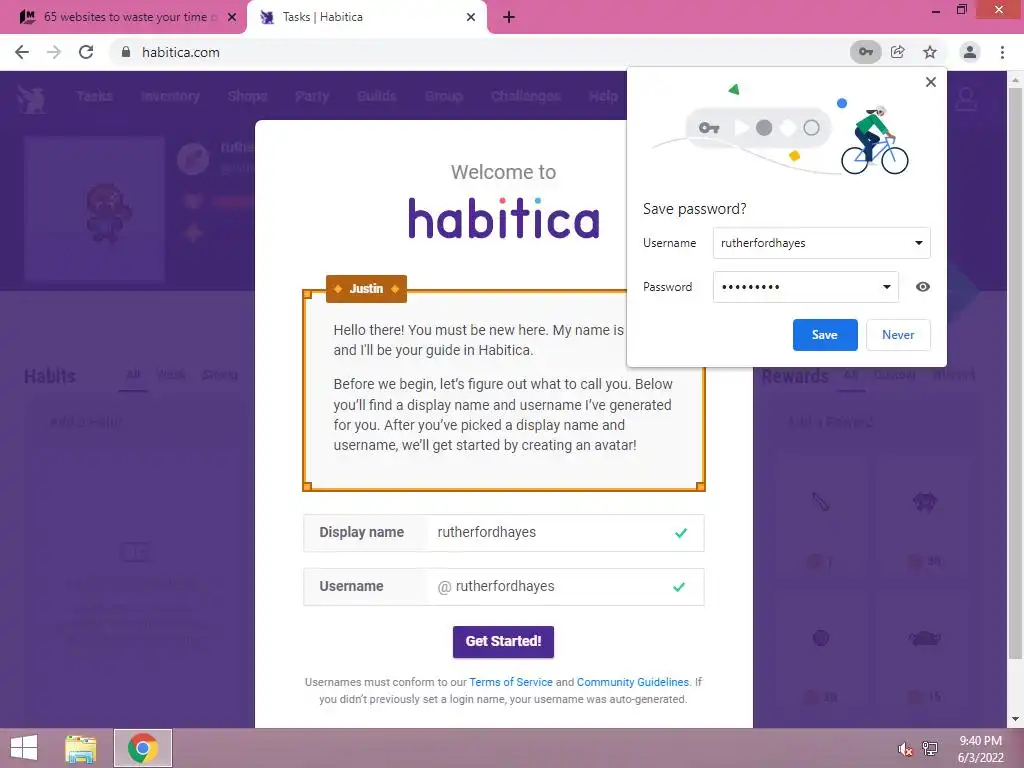
Task: Click the avatar thumbnail behind the dialog
Action: tap(95, 209)
